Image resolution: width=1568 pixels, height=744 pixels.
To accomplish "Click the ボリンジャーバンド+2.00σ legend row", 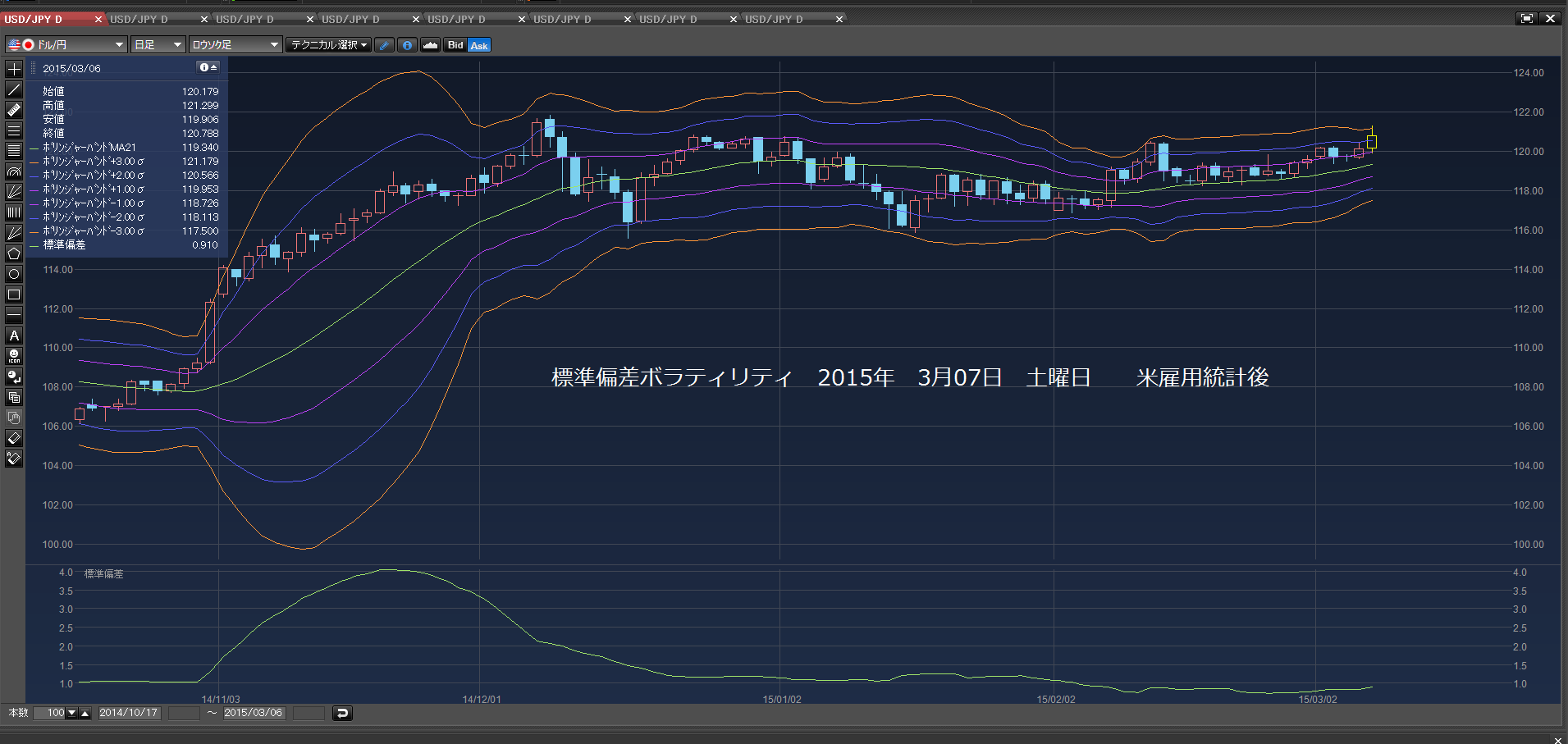I will [x=124, y=176].
